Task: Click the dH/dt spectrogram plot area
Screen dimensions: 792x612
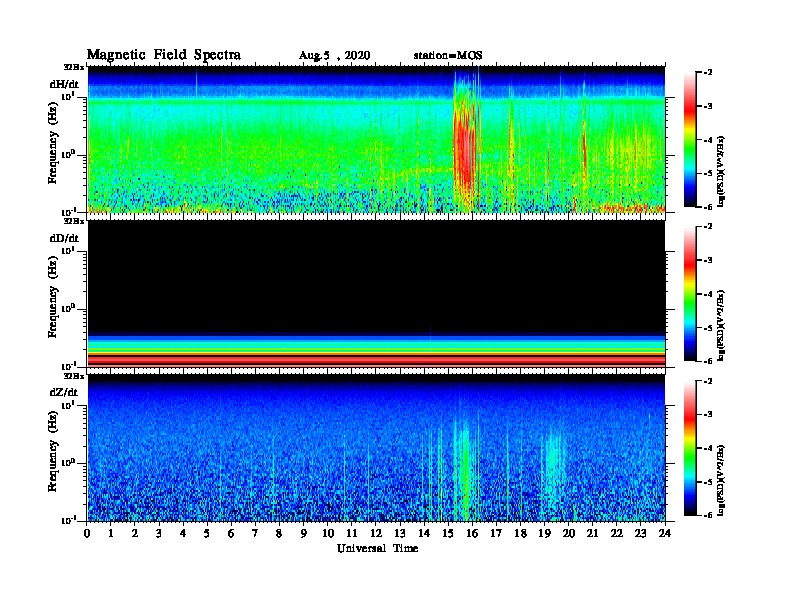Action: pyautogui.click(x=376, y=139)
